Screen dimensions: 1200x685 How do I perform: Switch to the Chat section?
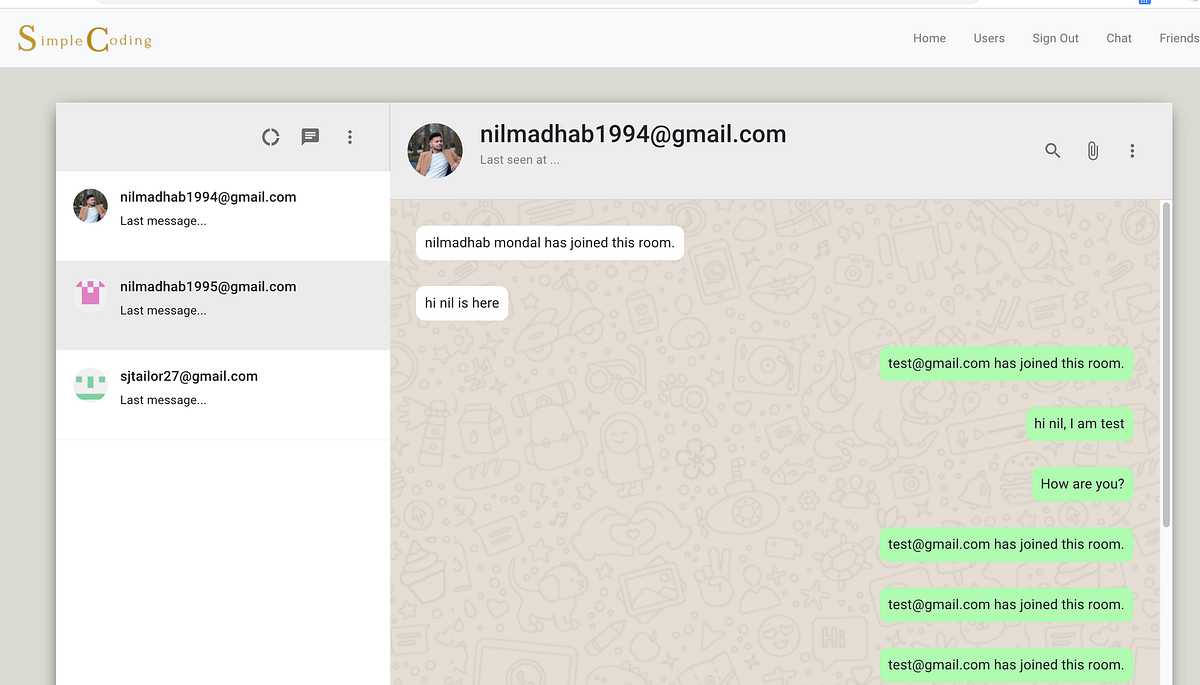pos(1118,38)
